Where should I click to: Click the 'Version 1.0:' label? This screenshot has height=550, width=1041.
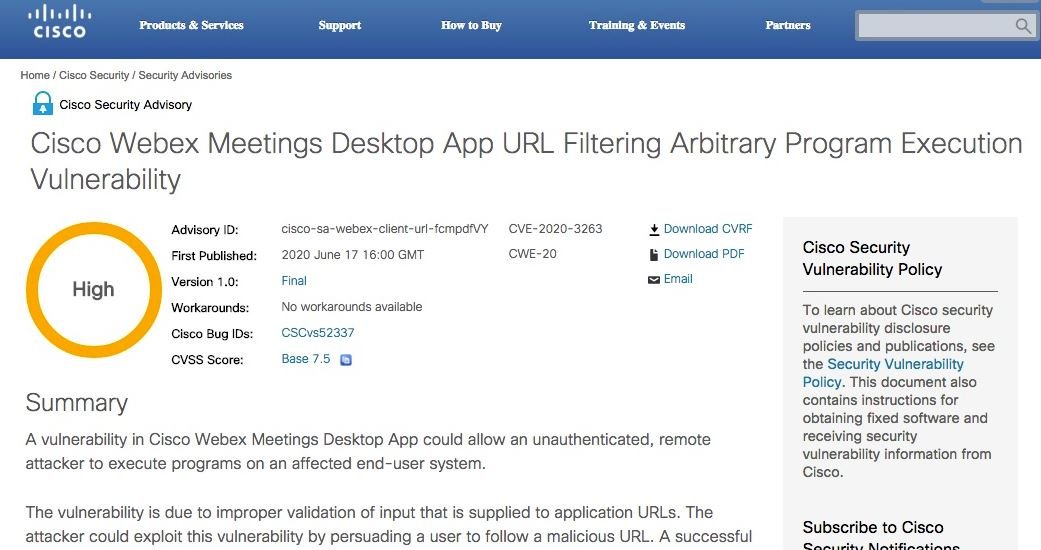(x=204, y=282)
